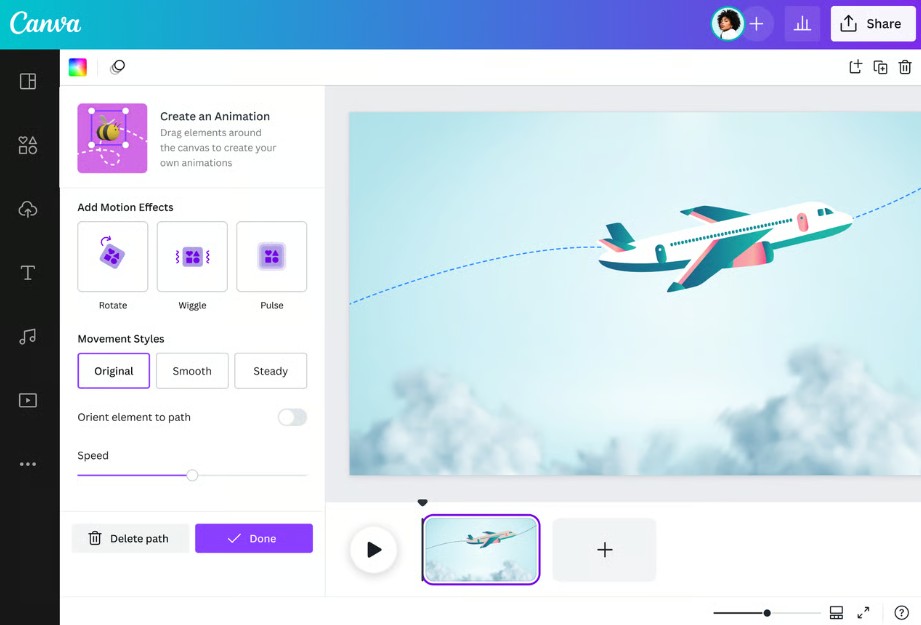Open the Videos panel in sidebar
The image size is (921, 625).
point(28,400)
